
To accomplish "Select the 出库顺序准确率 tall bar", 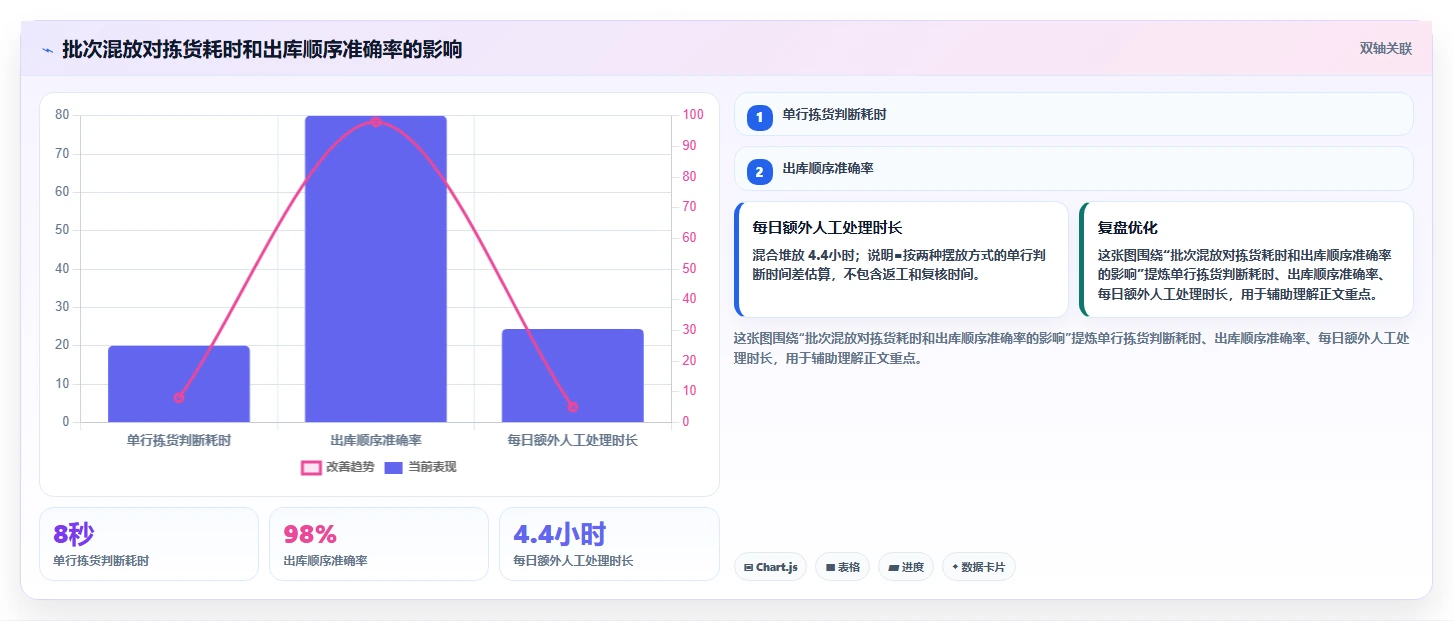I will (x=376, y=269).
